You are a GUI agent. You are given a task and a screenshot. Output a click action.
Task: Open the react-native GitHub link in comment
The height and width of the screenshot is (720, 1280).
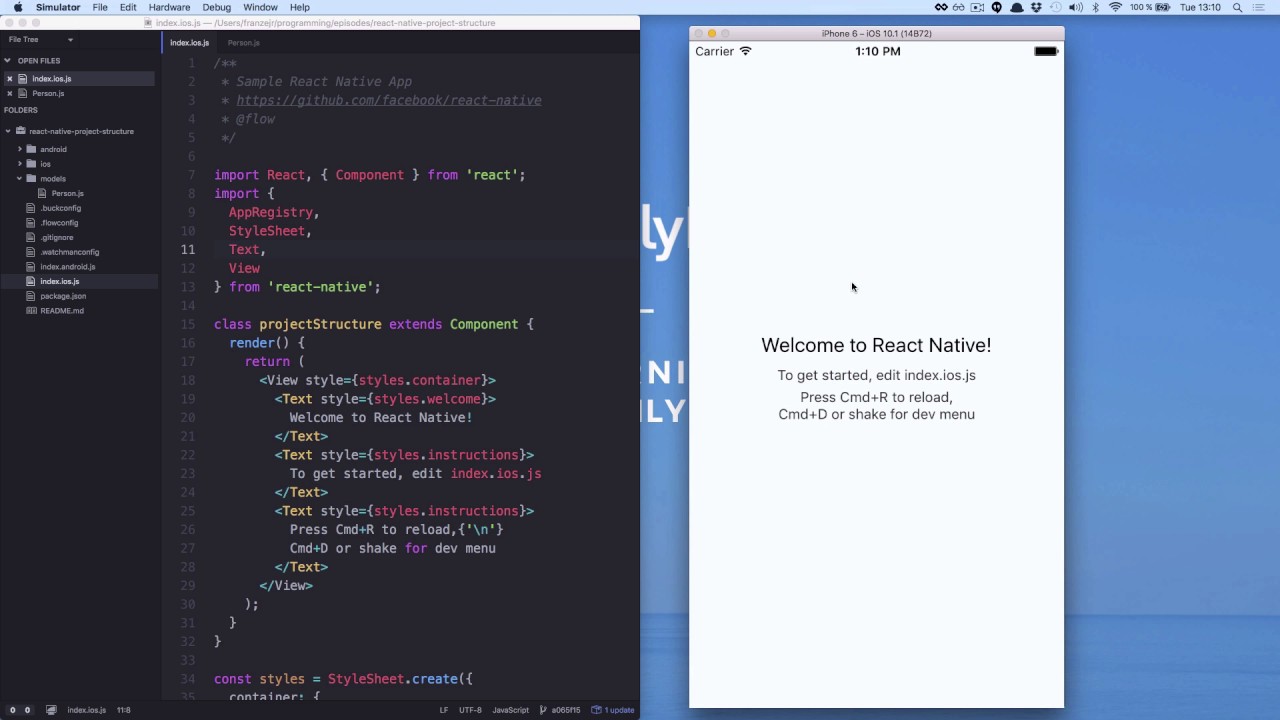pyautogui.click(x=389, y=100)
